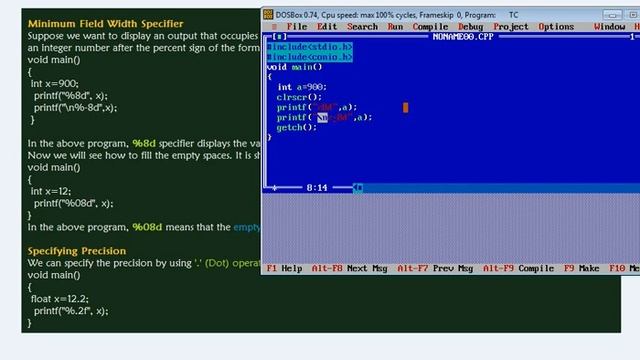This screenshot has height=360, width=640.
Task: Open the Compile menu
Action: point(430,27)
